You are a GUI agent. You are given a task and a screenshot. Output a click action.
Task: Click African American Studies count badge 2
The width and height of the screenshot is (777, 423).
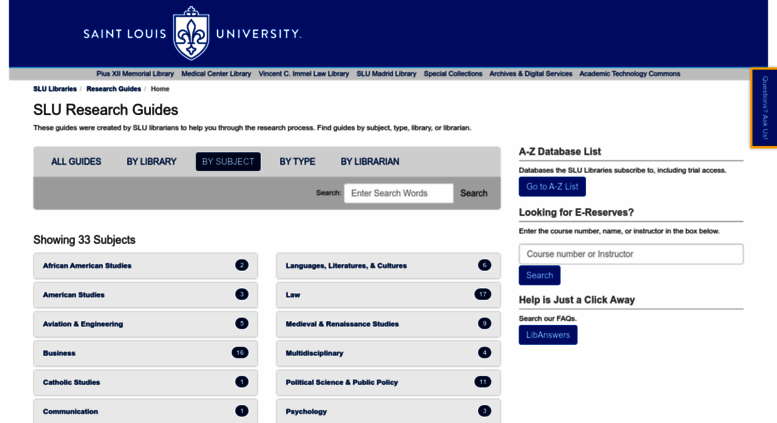(241, 265)
